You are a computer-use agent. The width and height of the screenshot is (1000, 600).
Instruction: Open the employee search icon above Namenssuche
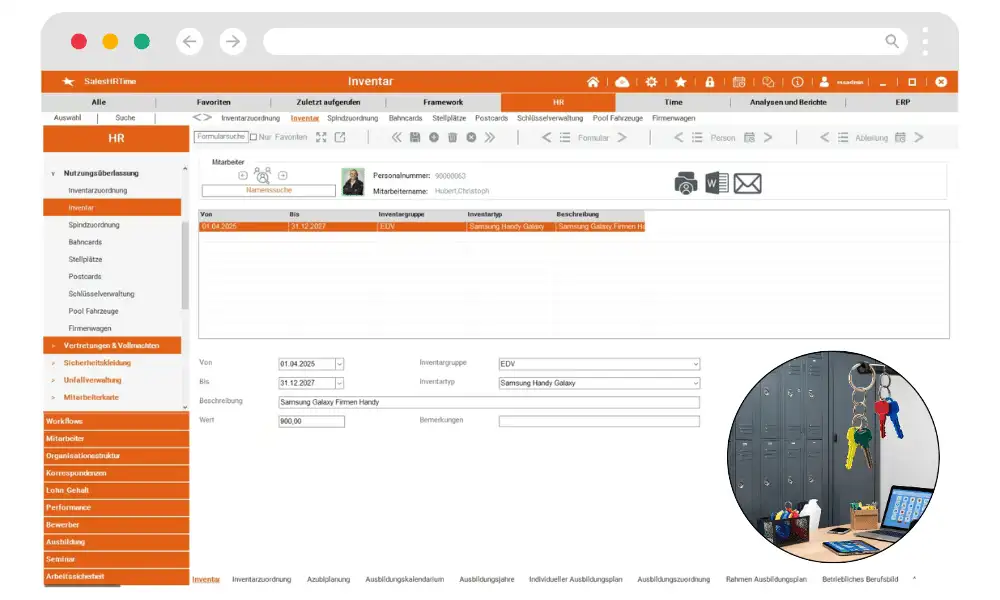262,175
